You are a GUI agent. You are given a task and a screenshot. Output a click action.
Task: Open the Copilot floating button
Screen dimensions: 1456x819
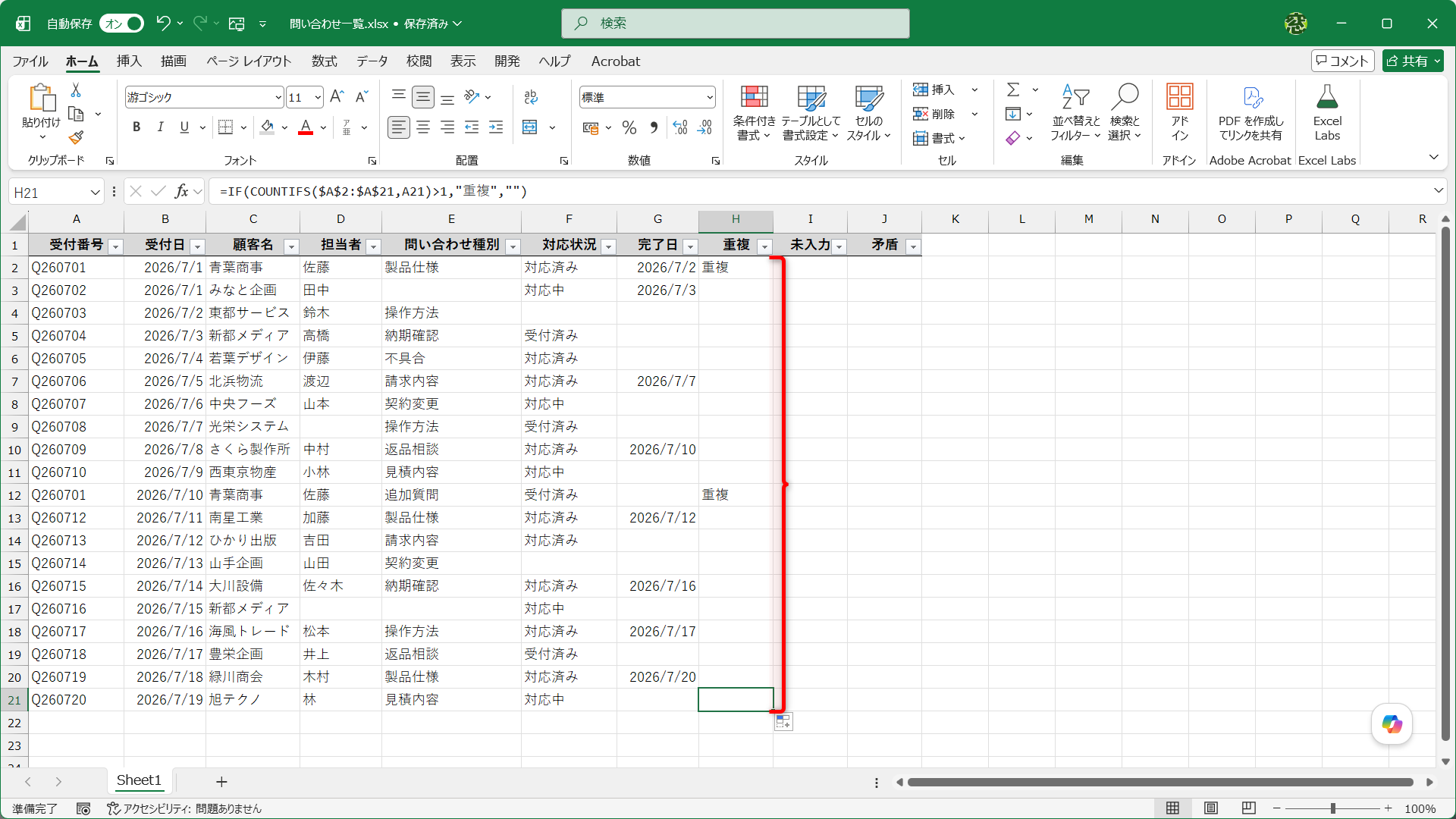[1392, 724]
